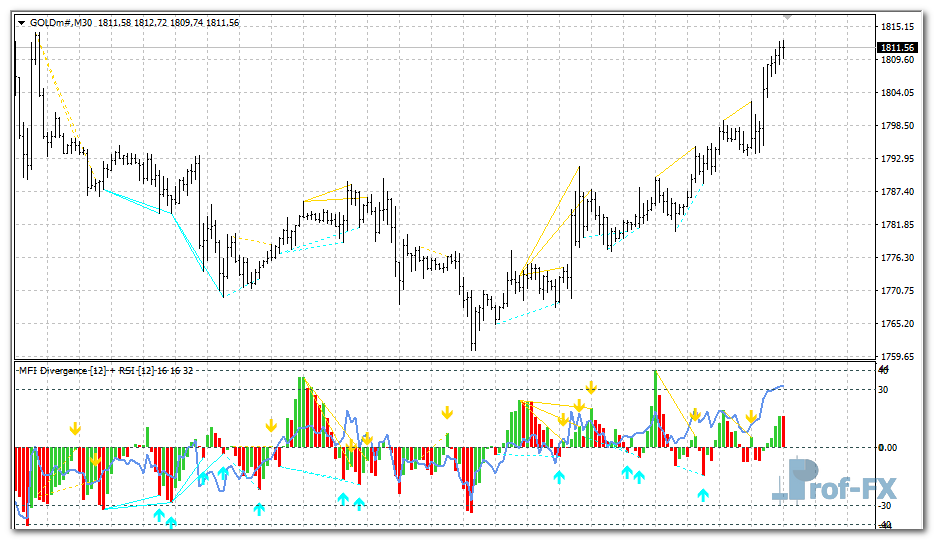Open the dropdown triangle beside GOLDm#

point(21,21)
